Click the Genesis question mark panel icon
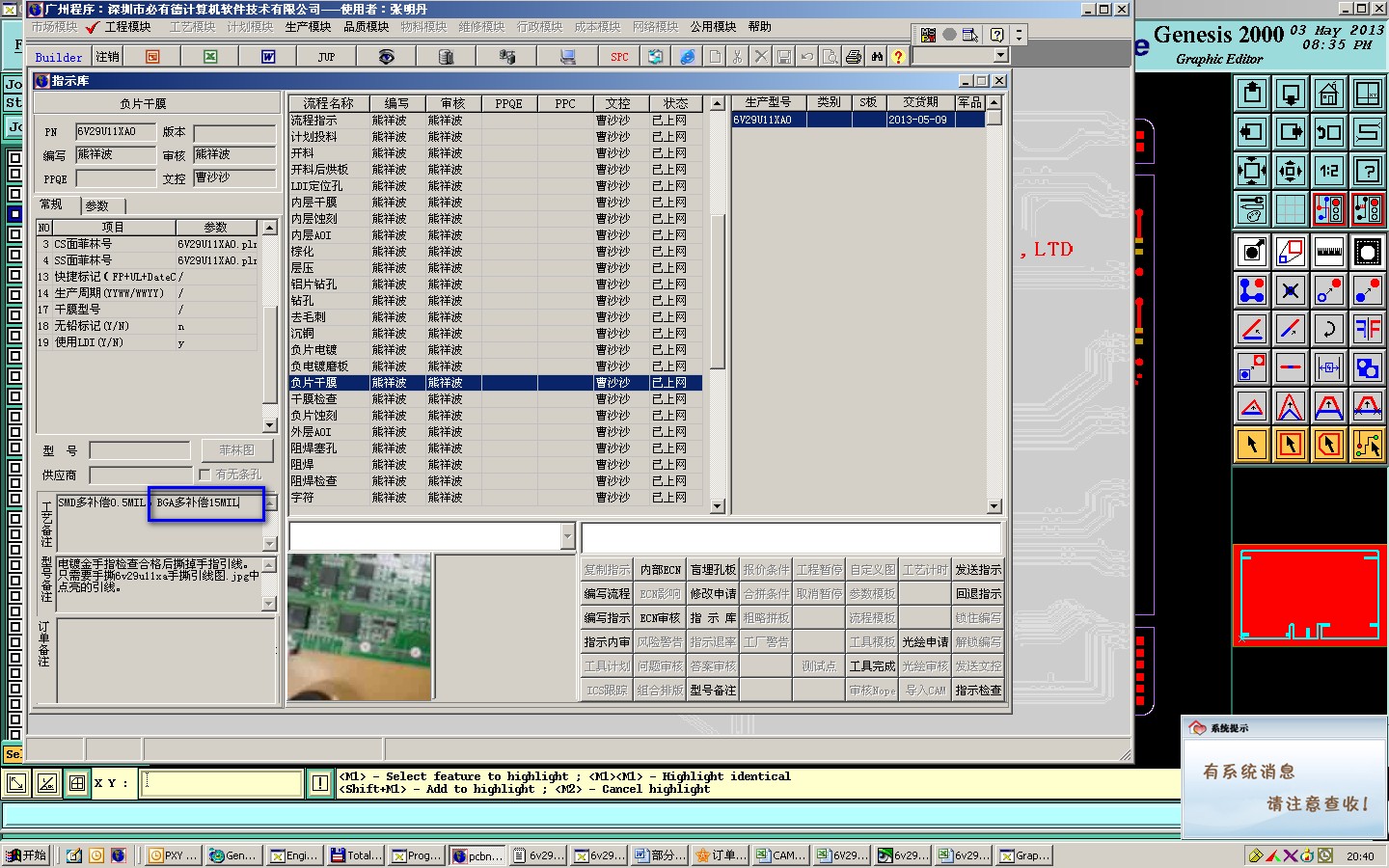 pyautogui.click(x=1367, y=171)
